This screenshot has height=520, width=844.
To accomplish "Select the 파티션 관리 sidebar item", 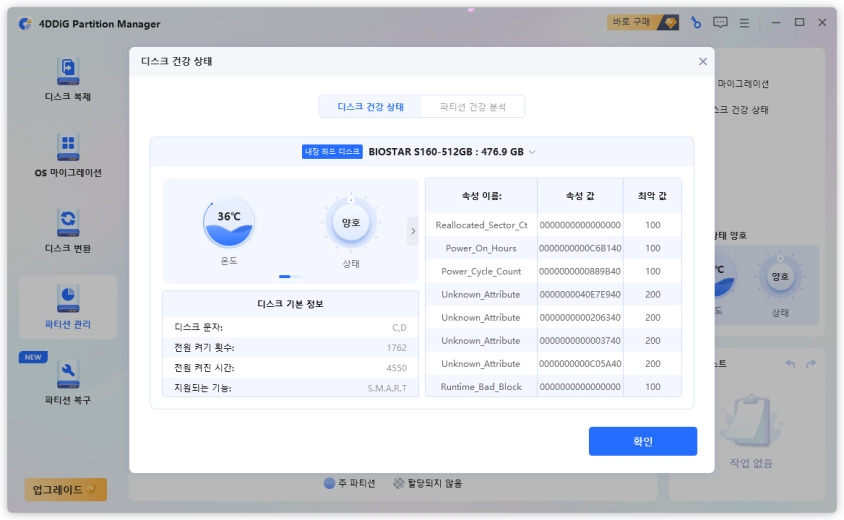I will 68,307.
